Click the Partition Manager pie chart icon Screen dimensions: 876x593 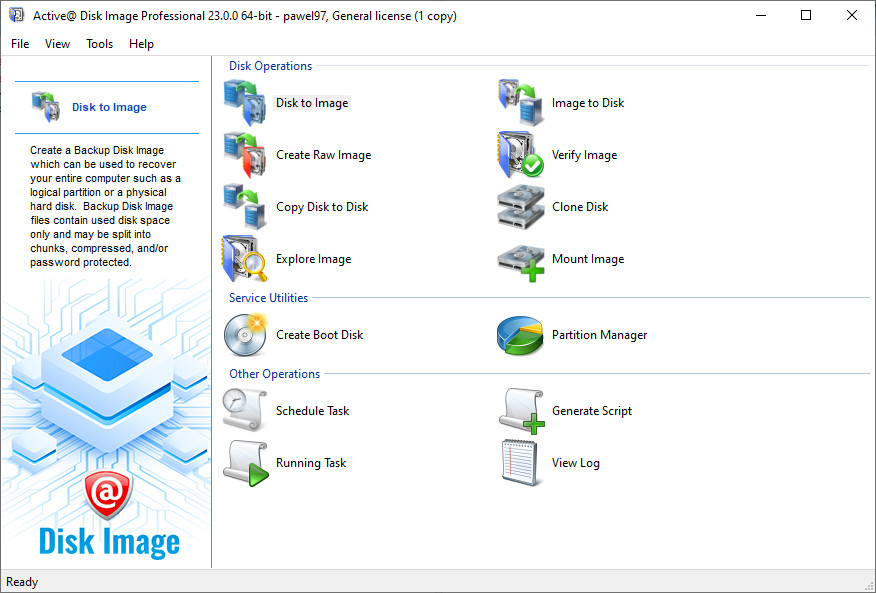pyautogui.click(x=520, y=335)
